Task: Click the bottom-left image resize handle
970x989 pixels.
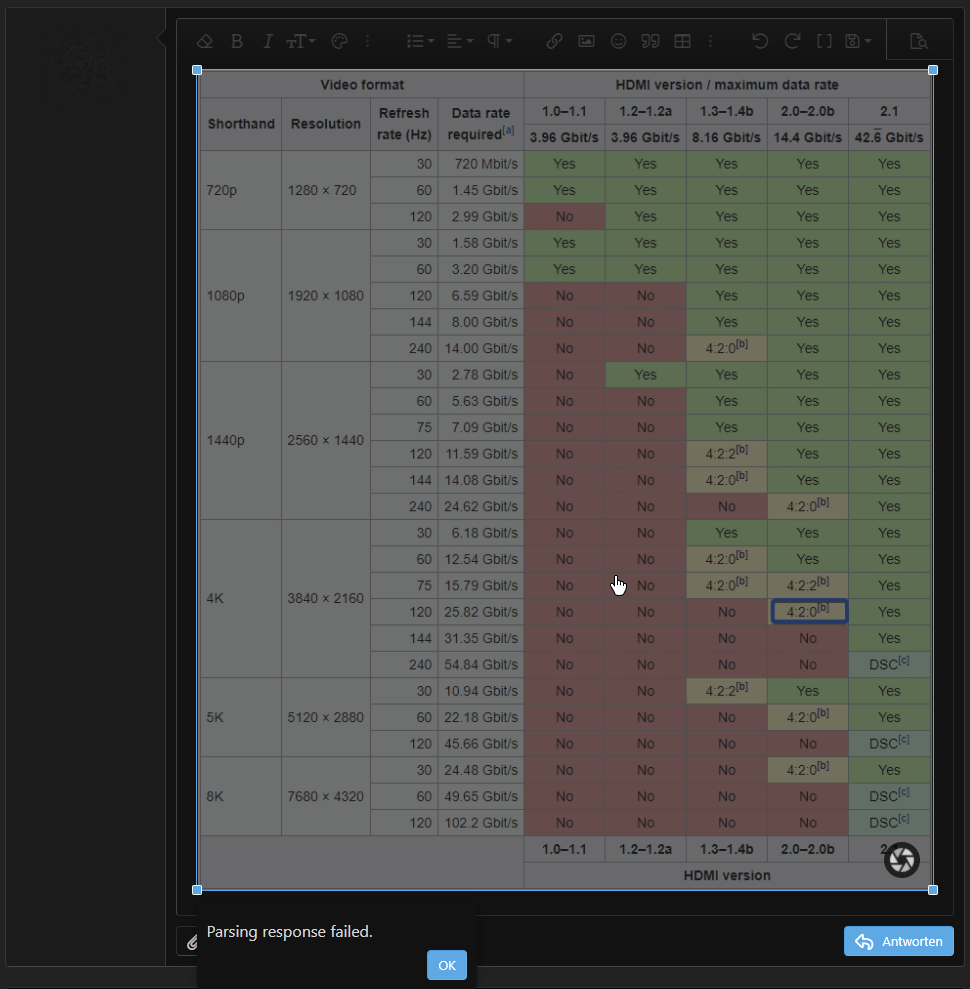Action: point(197,890)
